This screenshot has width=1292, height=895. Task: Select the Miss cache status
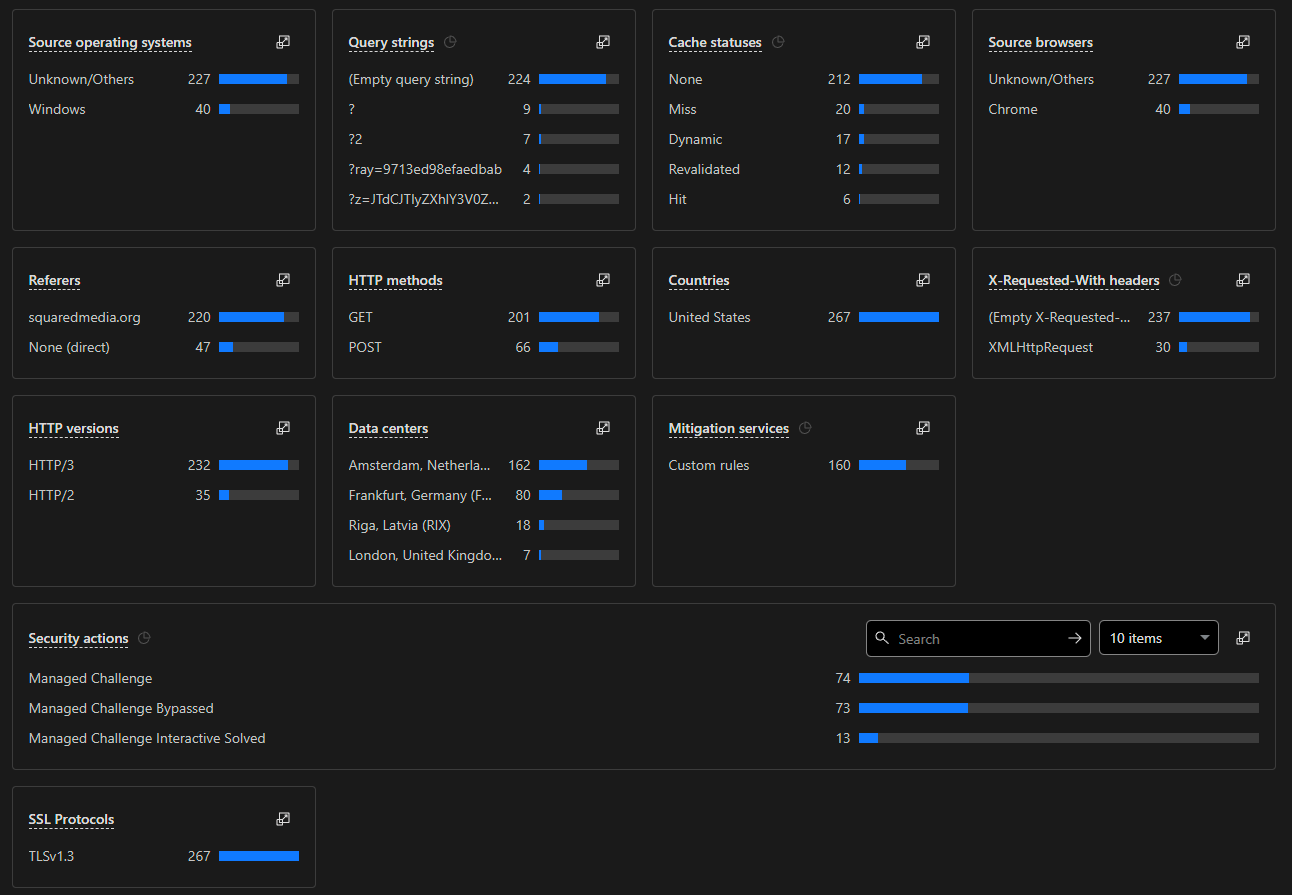pyautogui.click(x=804, y=109)
